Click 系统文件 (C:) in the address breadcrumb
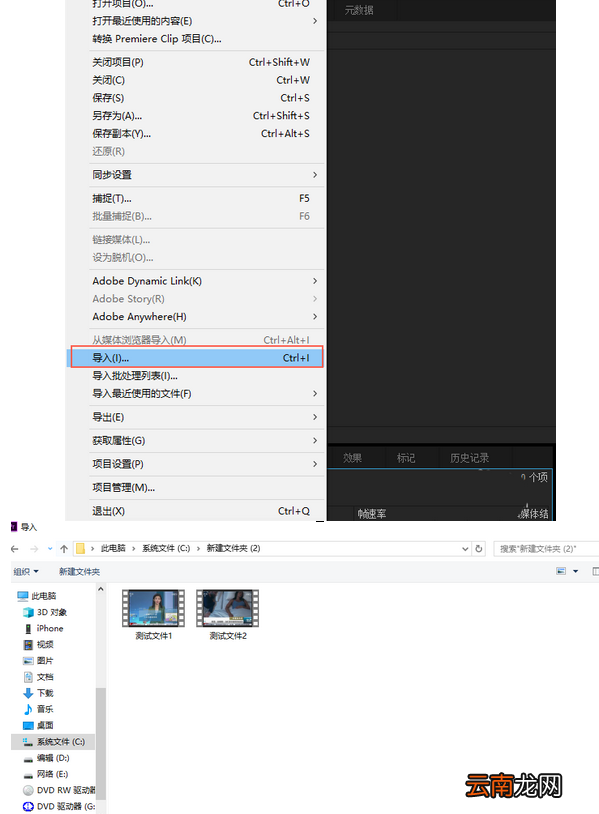 coord(166,548)
